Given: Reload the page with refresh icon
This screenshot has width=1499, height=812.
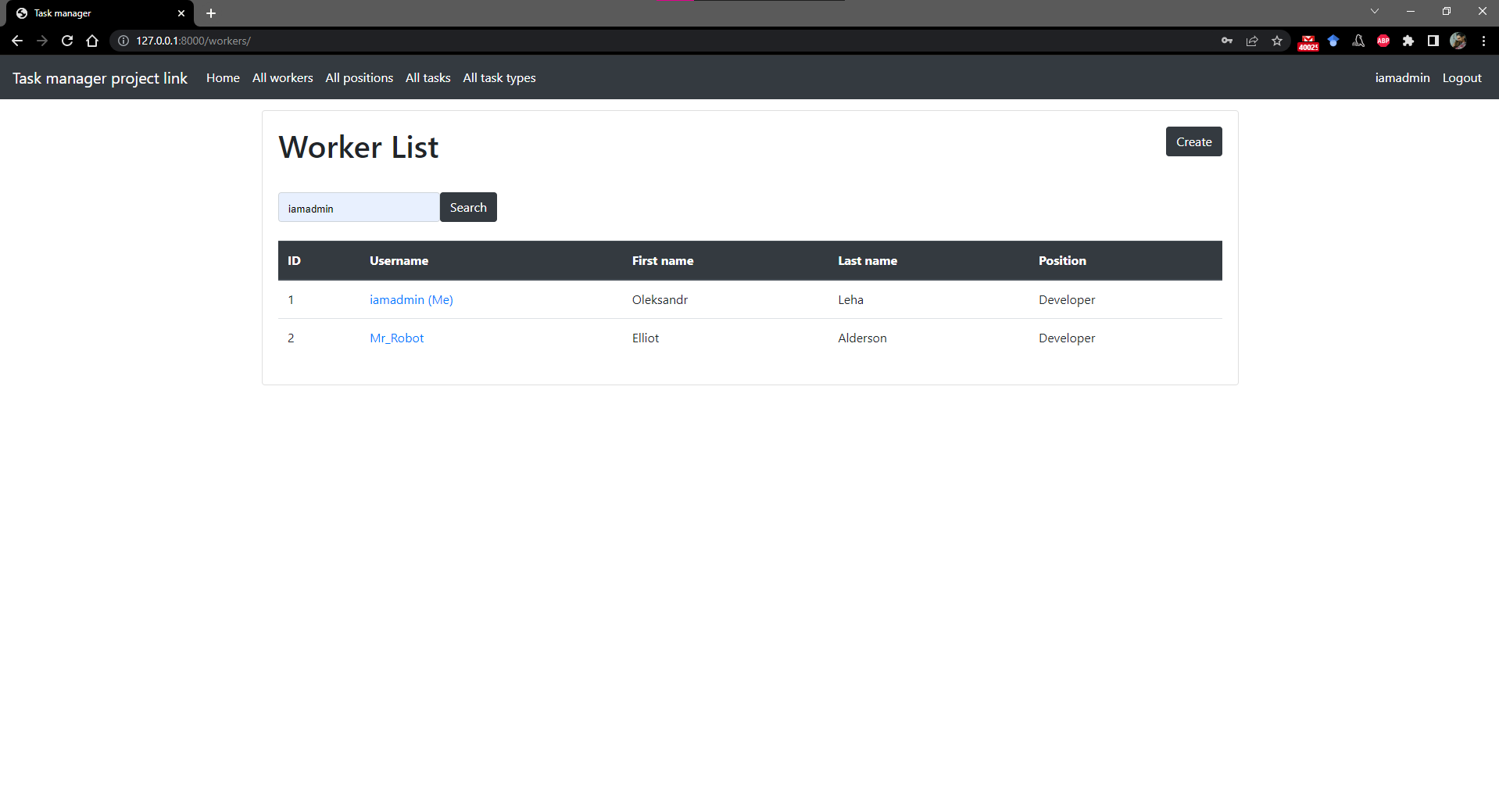Looking at the screenshot, I should pyautogui.click(x=67, y=41).
